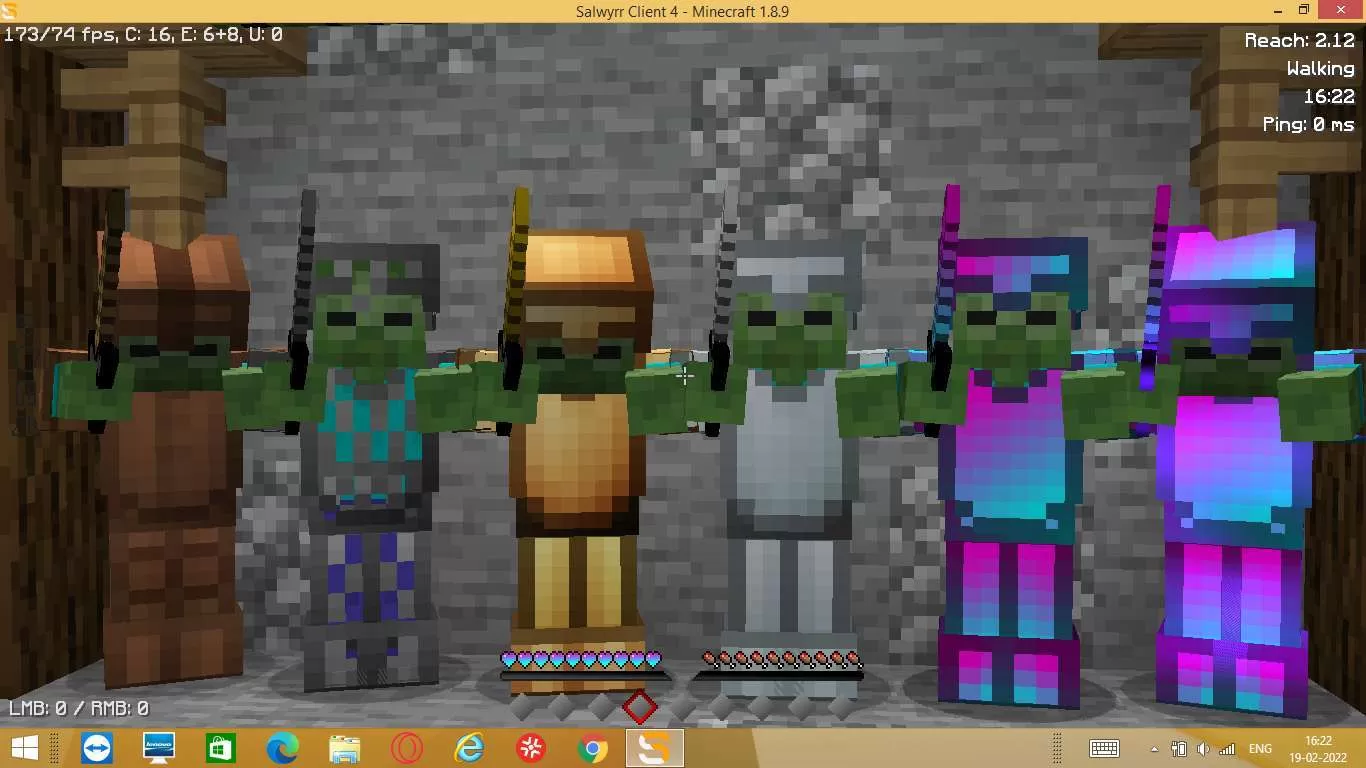Launch the Opera browser
The image size is (1366, 768).
406,748
